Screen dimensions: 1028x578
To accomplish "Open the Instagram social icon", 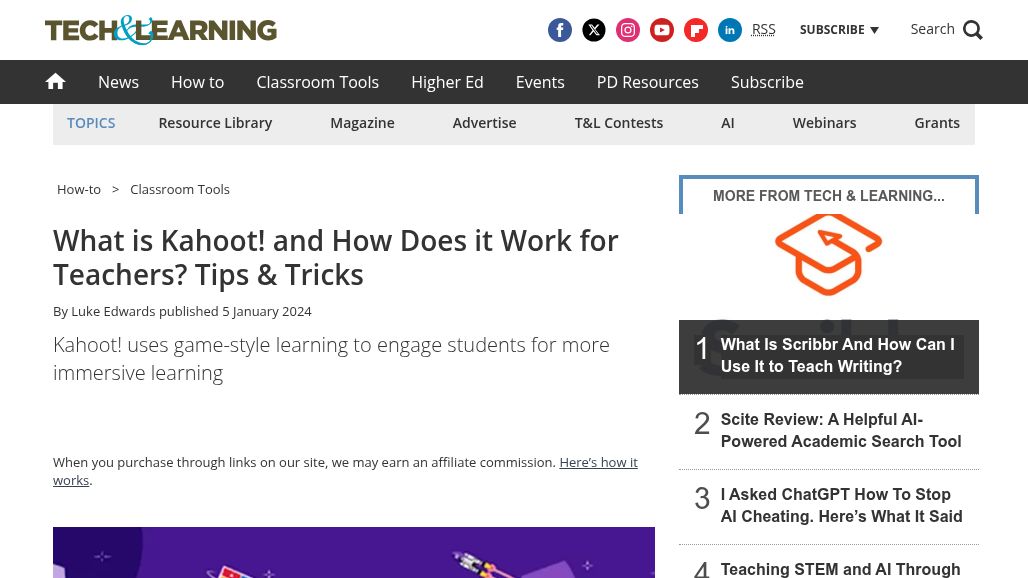I will [627, 30].
